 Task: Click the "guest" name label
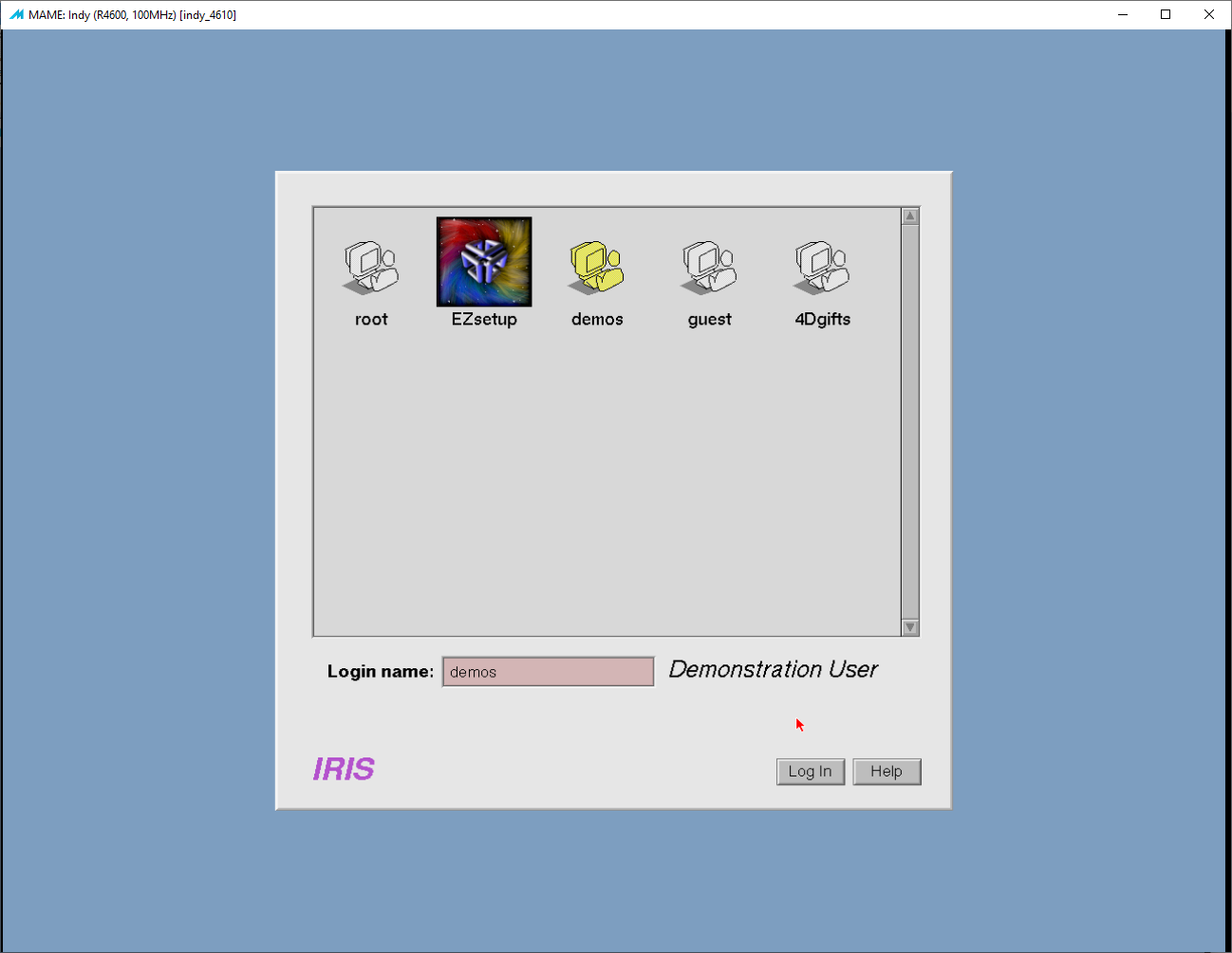click(x=709, y=320)
